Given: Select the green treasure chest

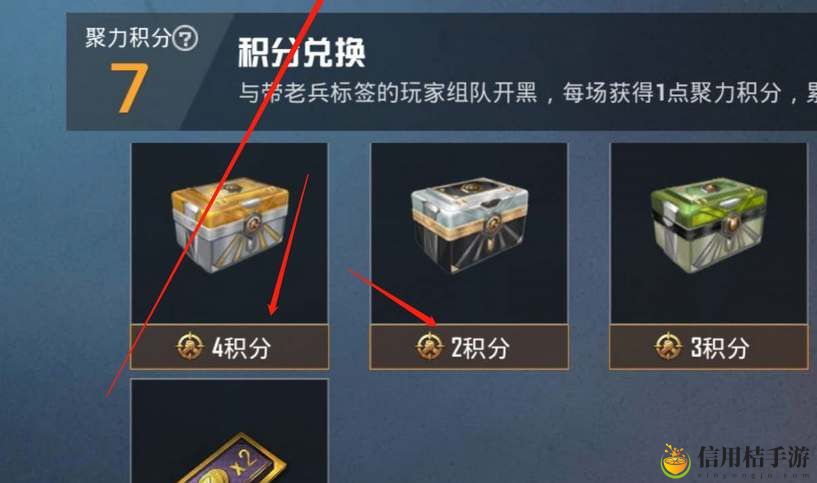Looking at the screenshot, I should (x=709, y=225).
